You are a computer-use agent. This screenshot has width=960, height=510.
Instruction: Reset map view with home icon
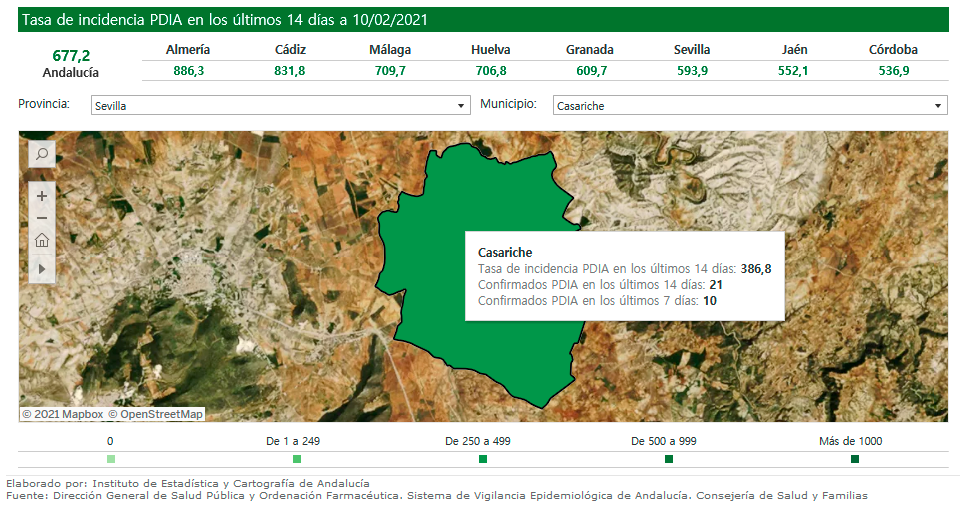click(x=42, y=241)
